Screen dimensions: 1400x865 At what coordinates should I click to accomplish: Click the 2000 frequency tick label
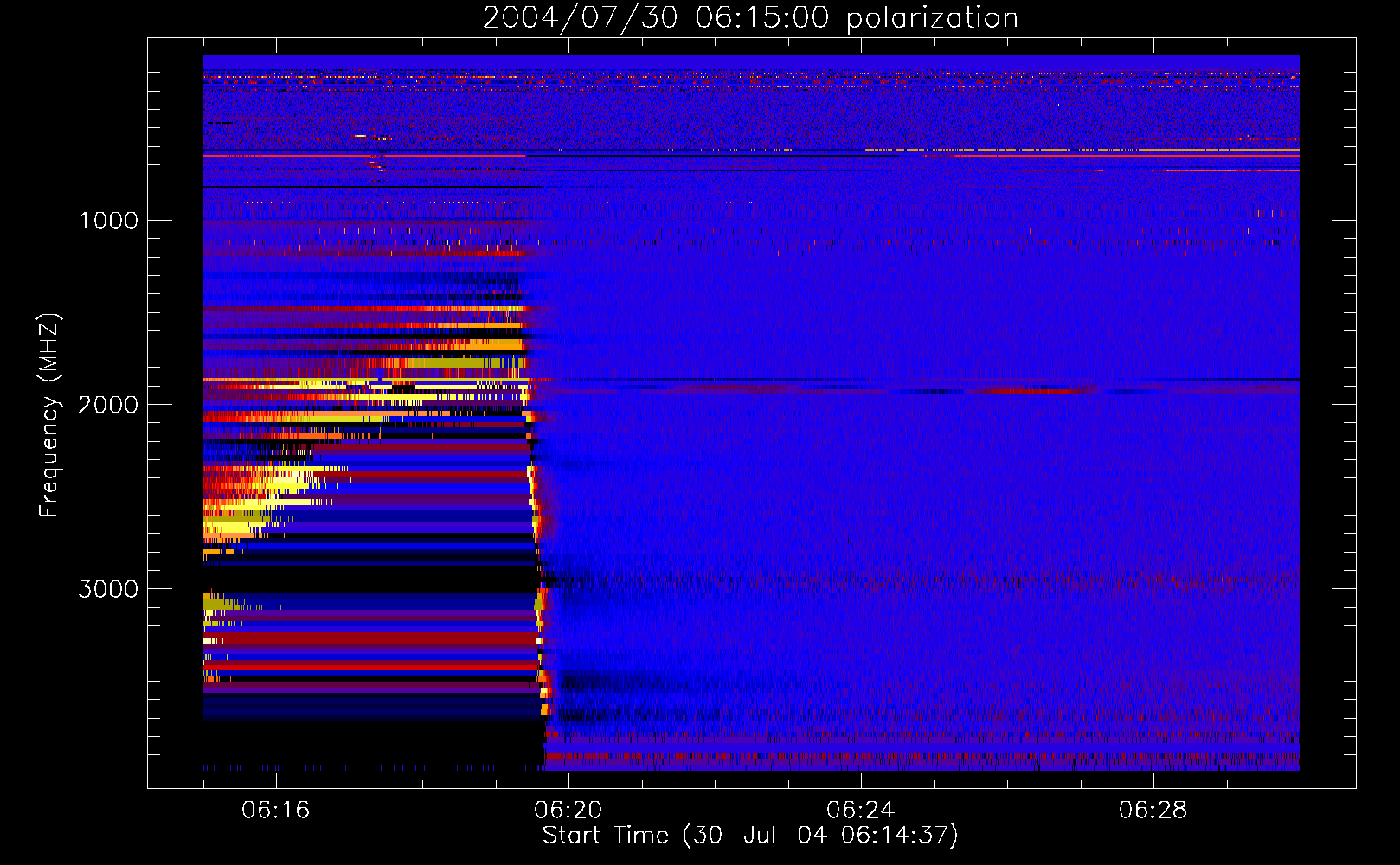108,405
